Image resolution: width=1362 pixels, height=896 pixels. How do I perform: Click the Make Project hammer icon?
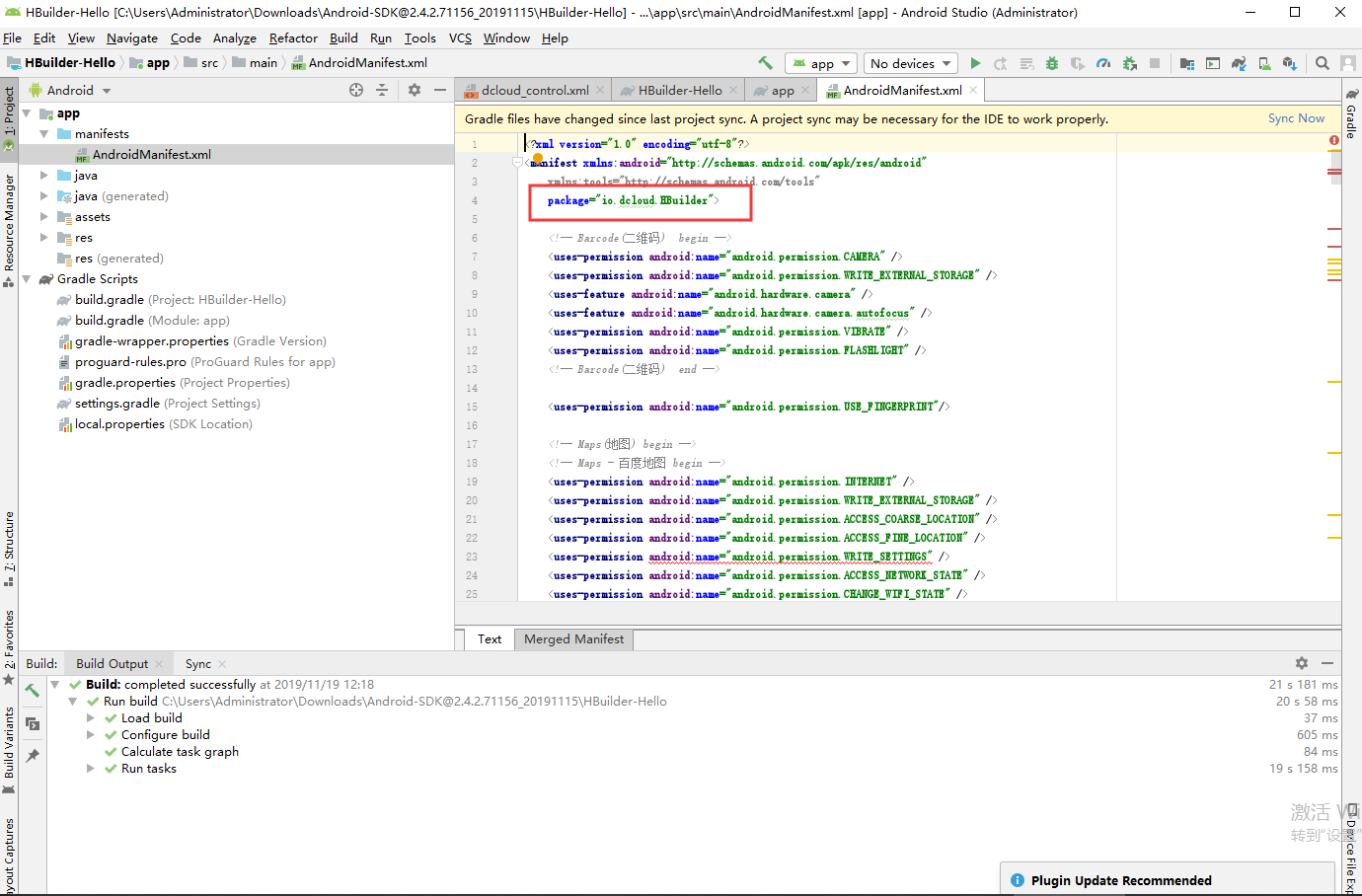(x=765, y=63)
